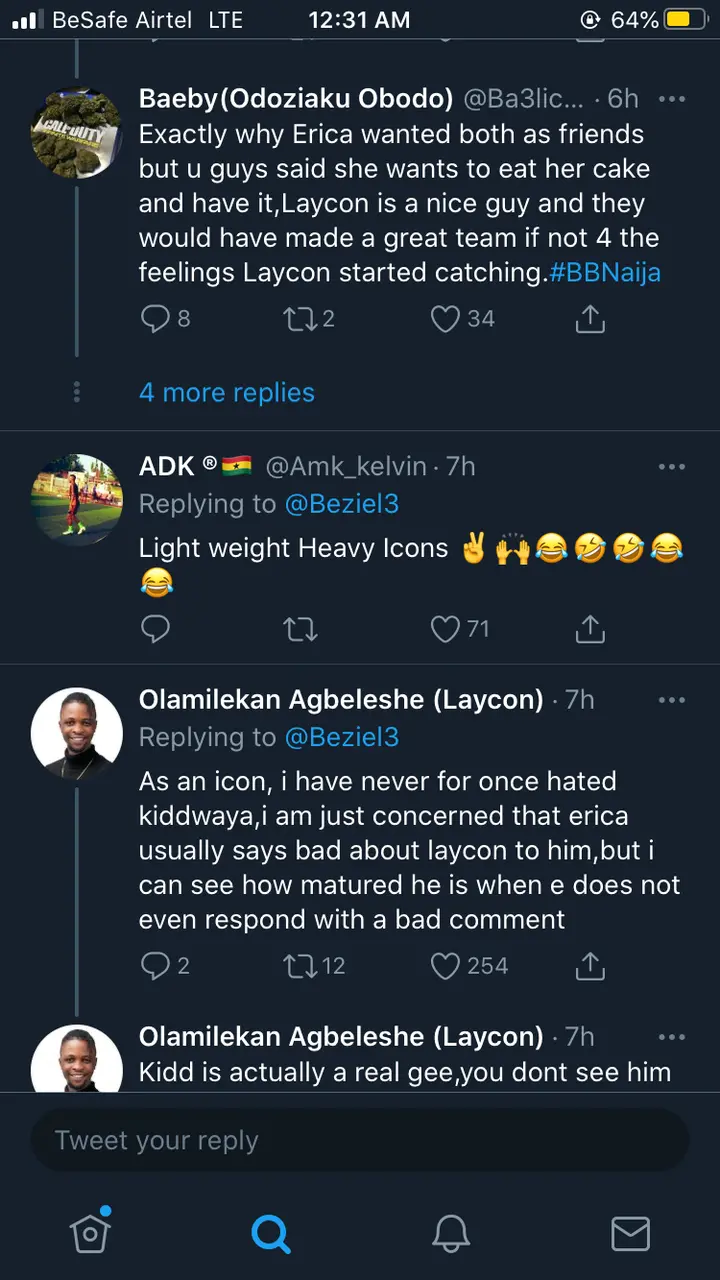720x1280 pixels.
Task: Open more options for ADK's tweet
Action: tap(672, 467)
